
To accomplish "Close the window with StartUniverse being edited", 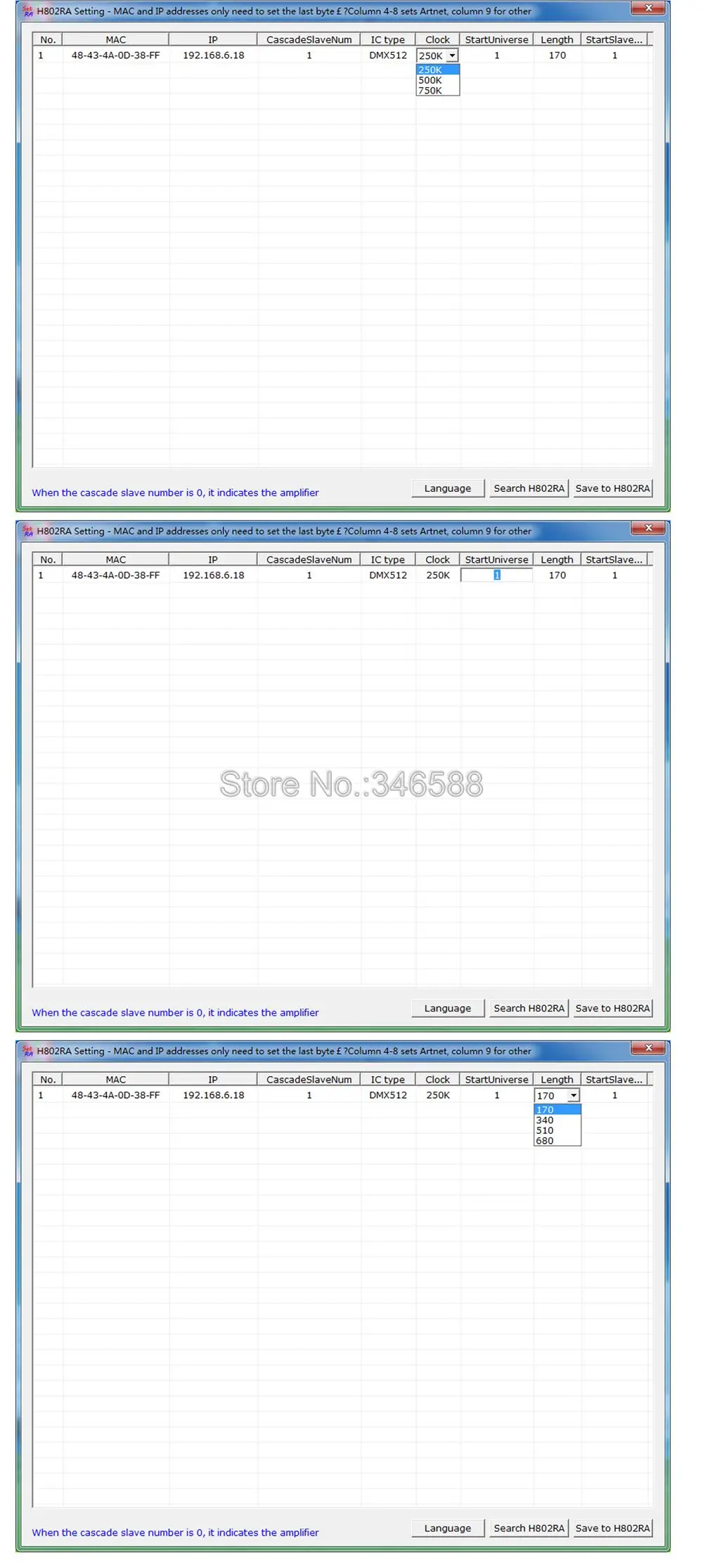I will [x=648, y=528].
